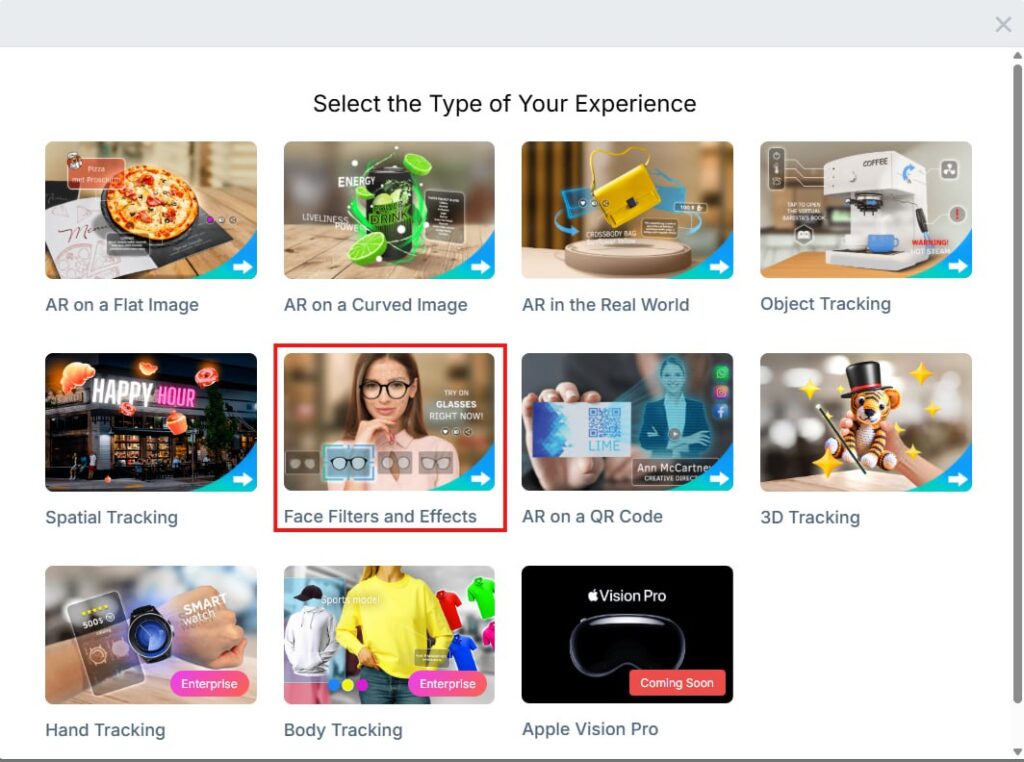Select the Object Tracking text label
The width and height of the screenshot is (1024, 762).
coord(825,304)
